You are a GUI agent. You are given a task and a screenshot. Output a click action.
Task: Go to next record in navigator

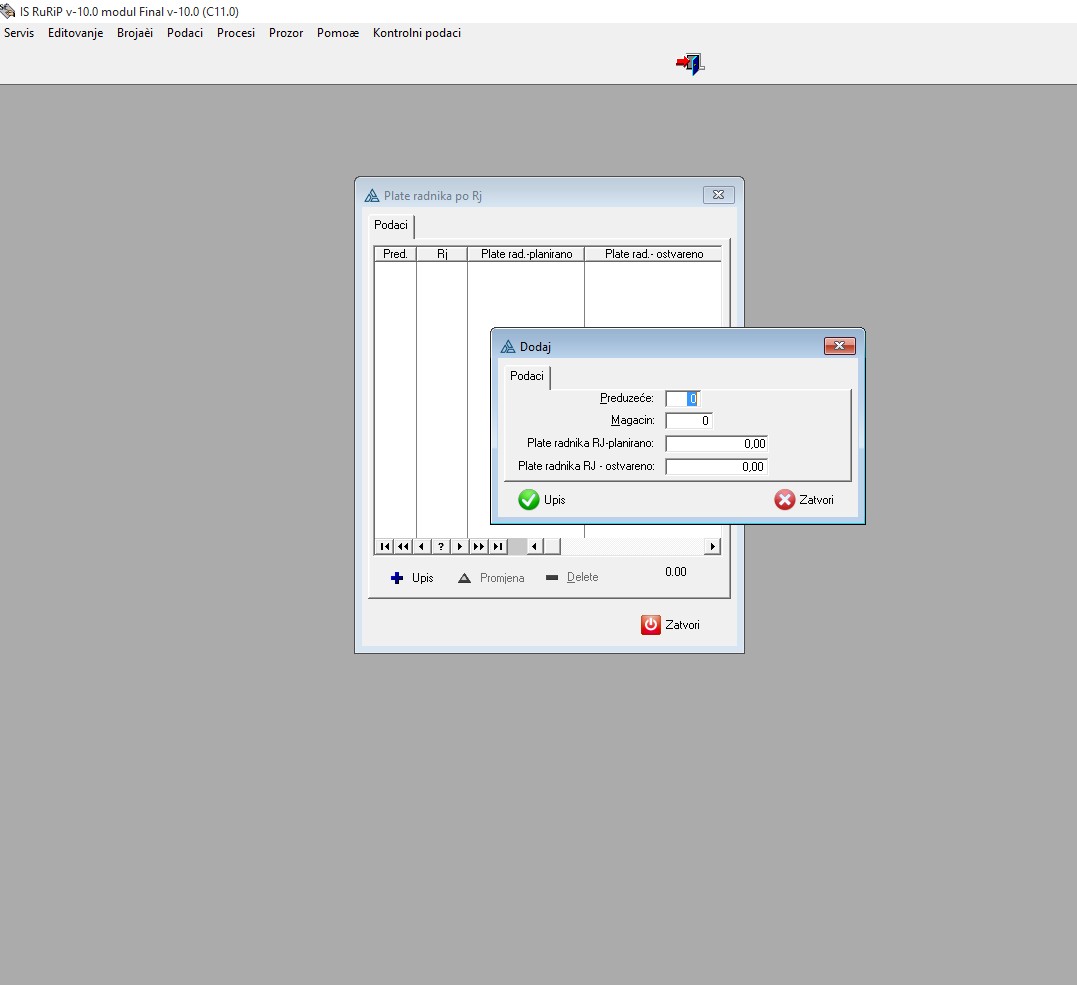click(x=460, y=546)
